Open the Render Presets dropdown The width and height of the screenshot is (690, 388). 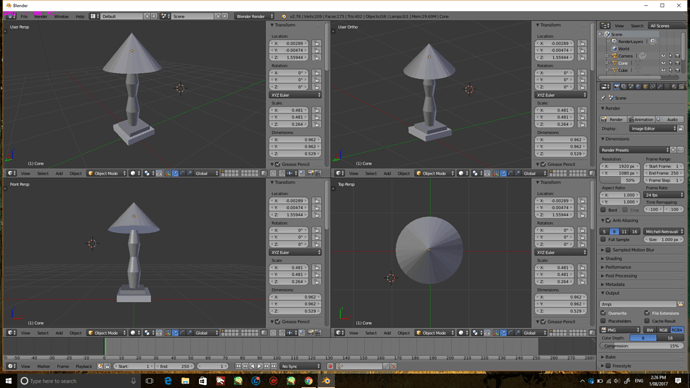[x=635, y=150]
